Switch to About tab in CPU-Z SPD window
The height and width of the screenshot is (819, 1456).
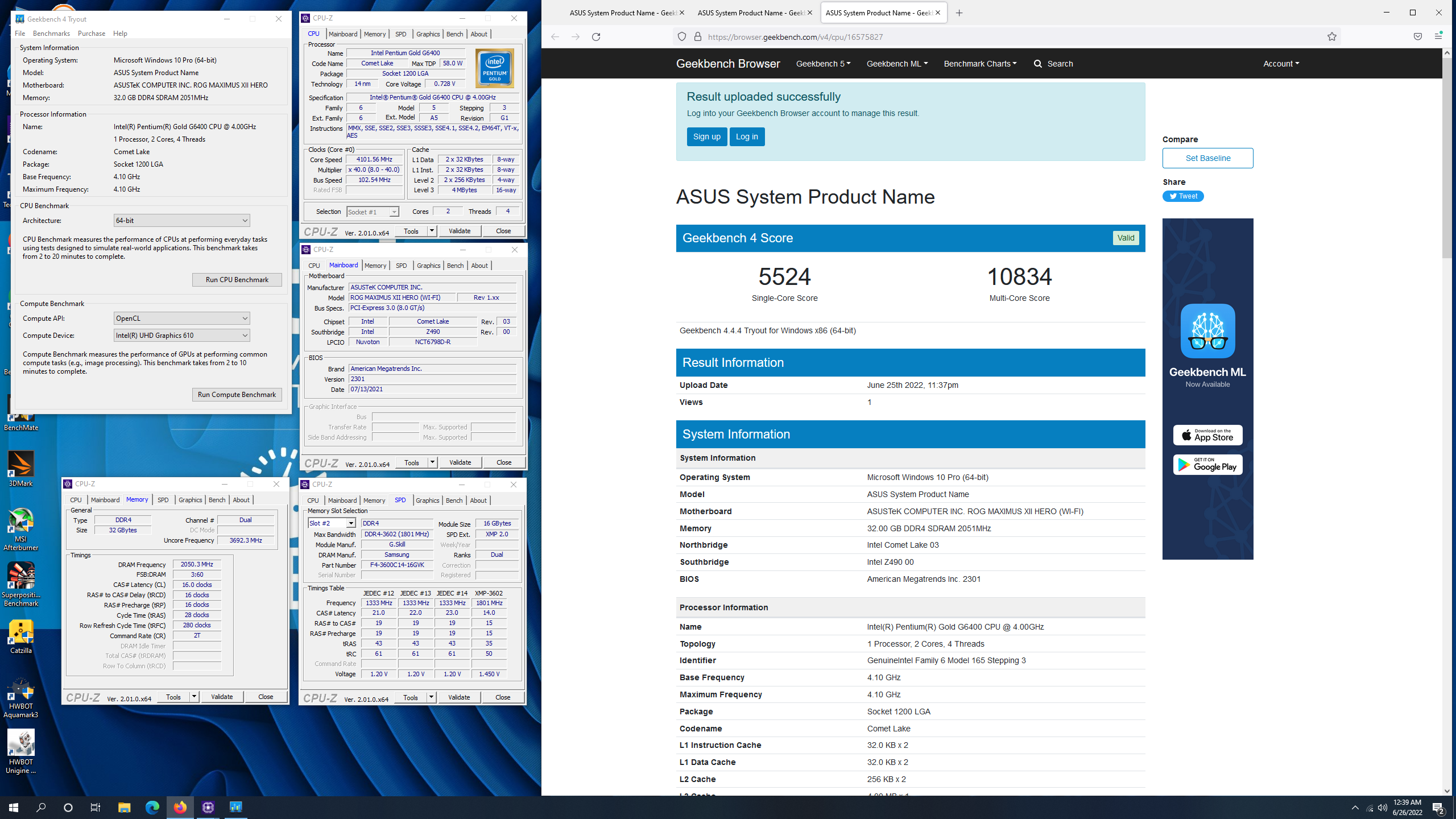478,500
